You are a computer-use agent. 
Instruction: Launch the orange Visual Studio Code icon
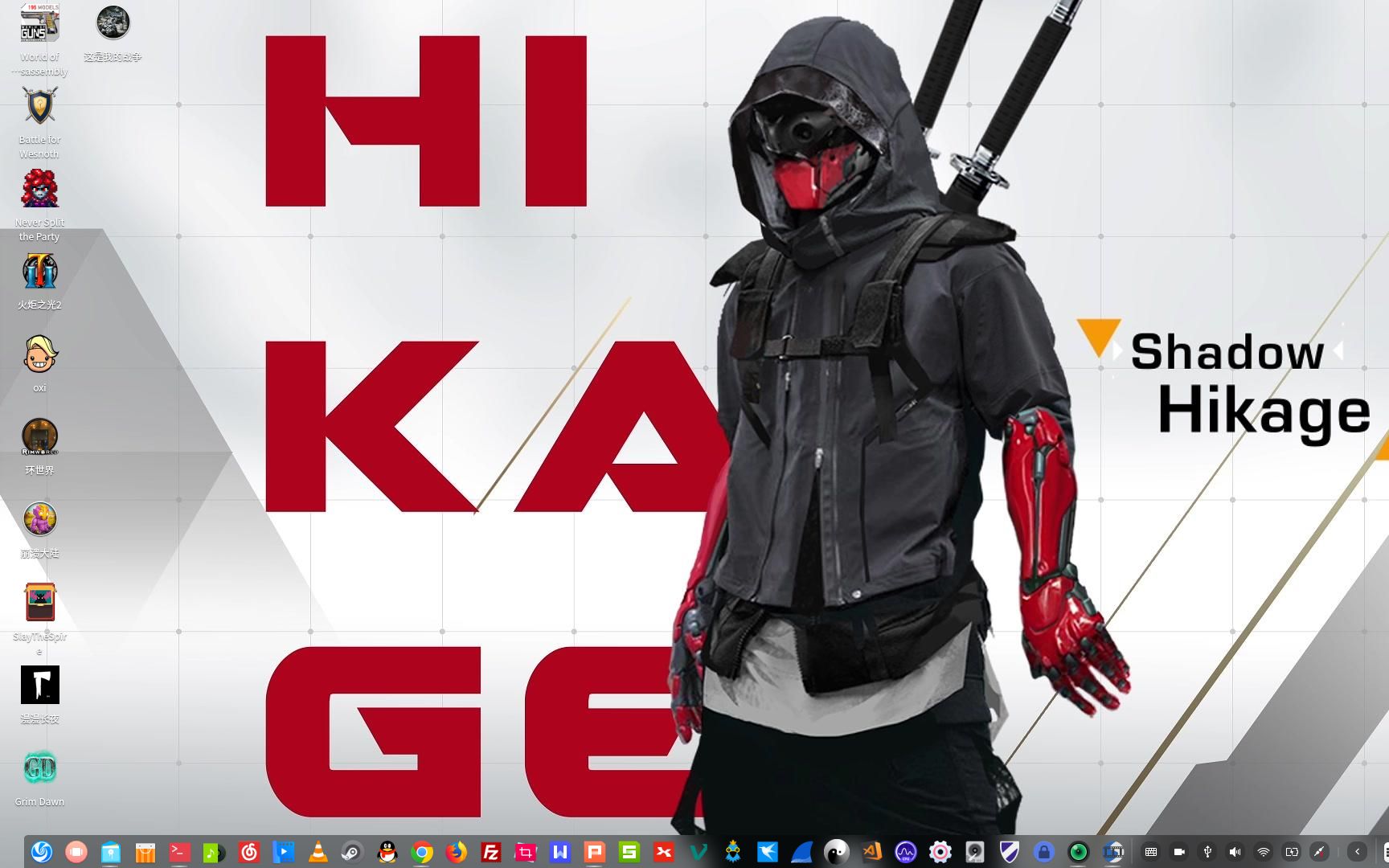[871, 851]
